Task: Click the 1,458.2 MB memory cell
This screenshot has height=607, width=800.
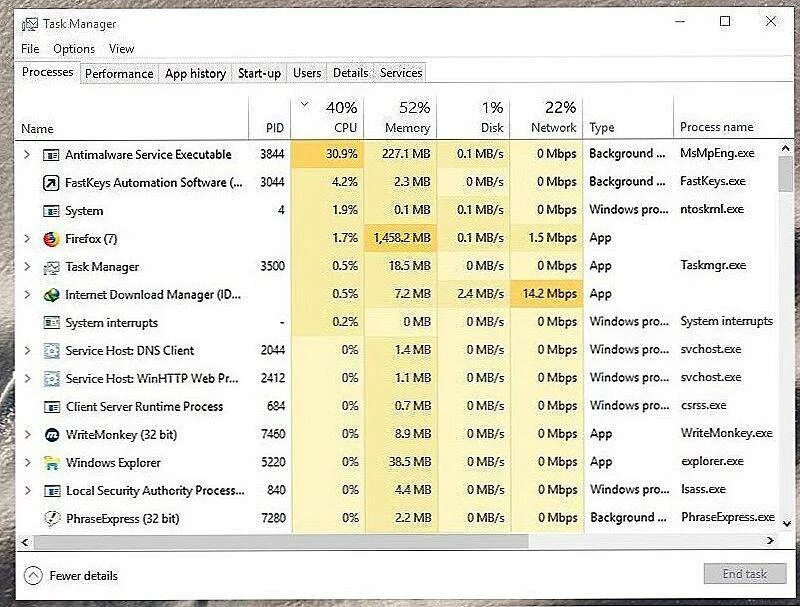Action: coord(401,238)
